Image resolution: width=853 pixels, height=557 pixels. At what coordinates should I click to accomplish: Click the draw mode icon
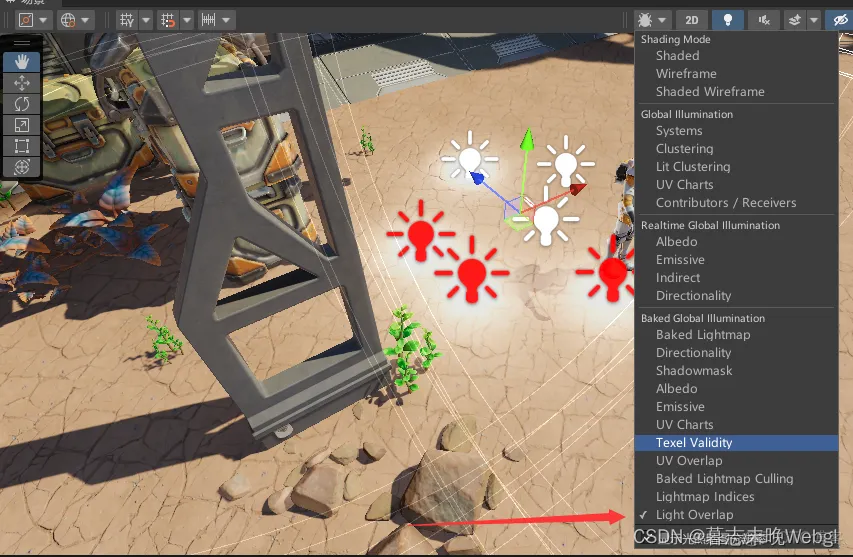point(645,21)
